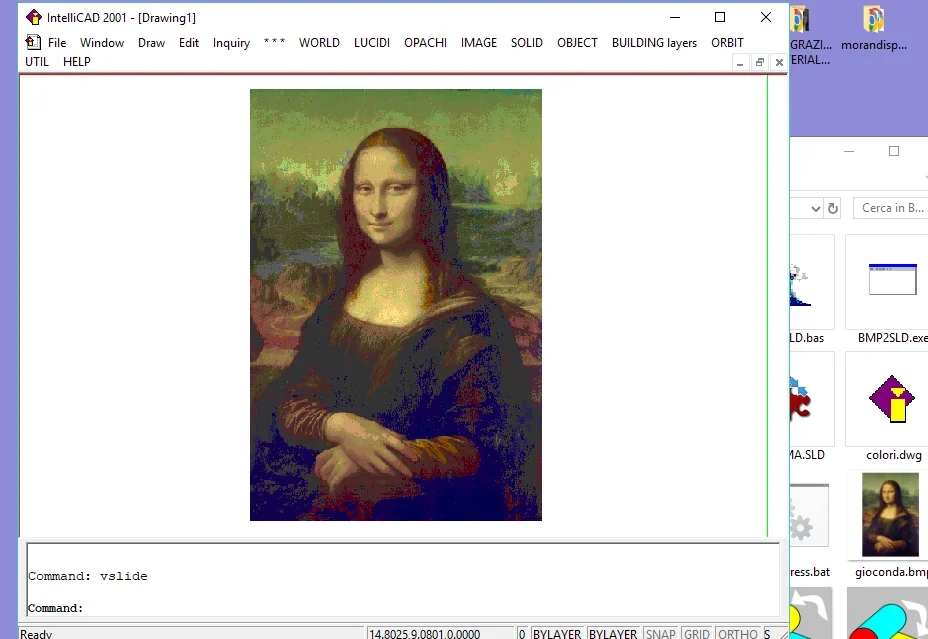
Task: Click the Explorer refresh button
Action: [x=833, y=208]
